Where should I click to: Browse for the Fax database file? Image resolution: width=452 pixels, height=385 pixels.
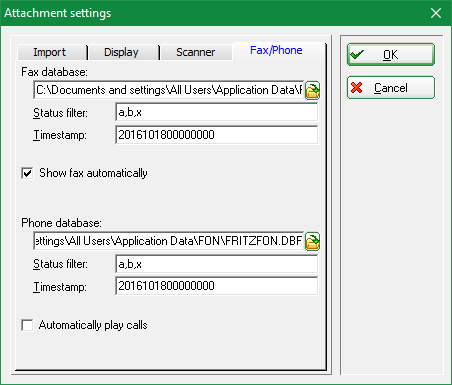(x=312, y=90)
